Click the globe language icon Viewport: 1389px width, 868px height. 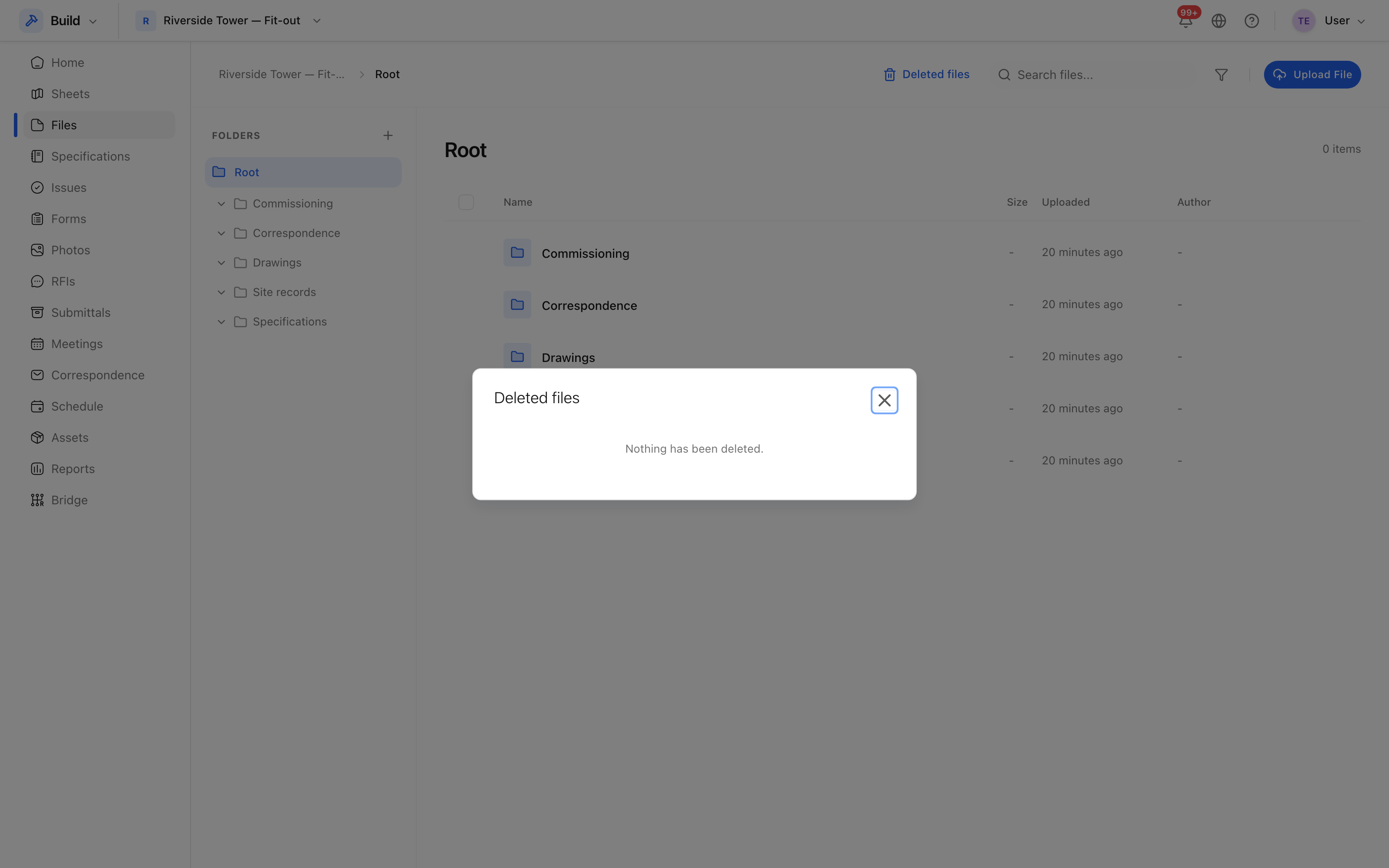click(x=1218, y=21)
